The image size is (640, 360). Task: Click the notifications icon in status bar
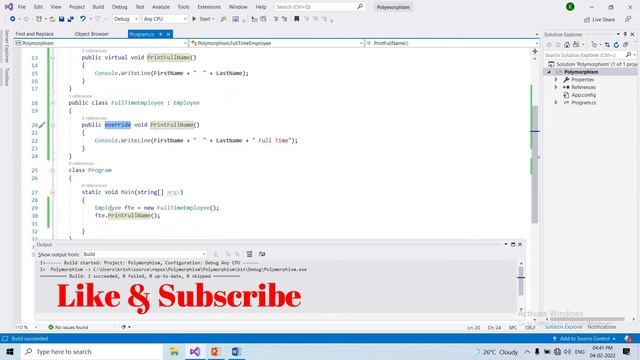coord(628,339)
